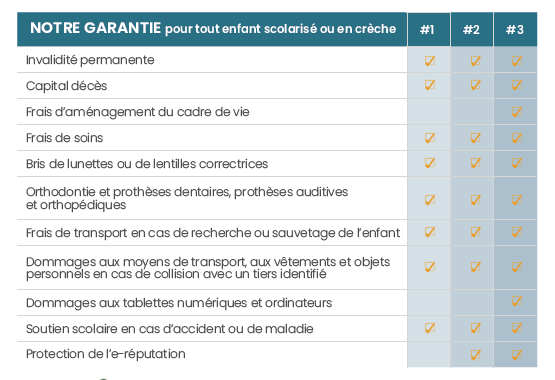Click the Invalidité permanente row label
The image size is (555, 380).
coord(90,60)
